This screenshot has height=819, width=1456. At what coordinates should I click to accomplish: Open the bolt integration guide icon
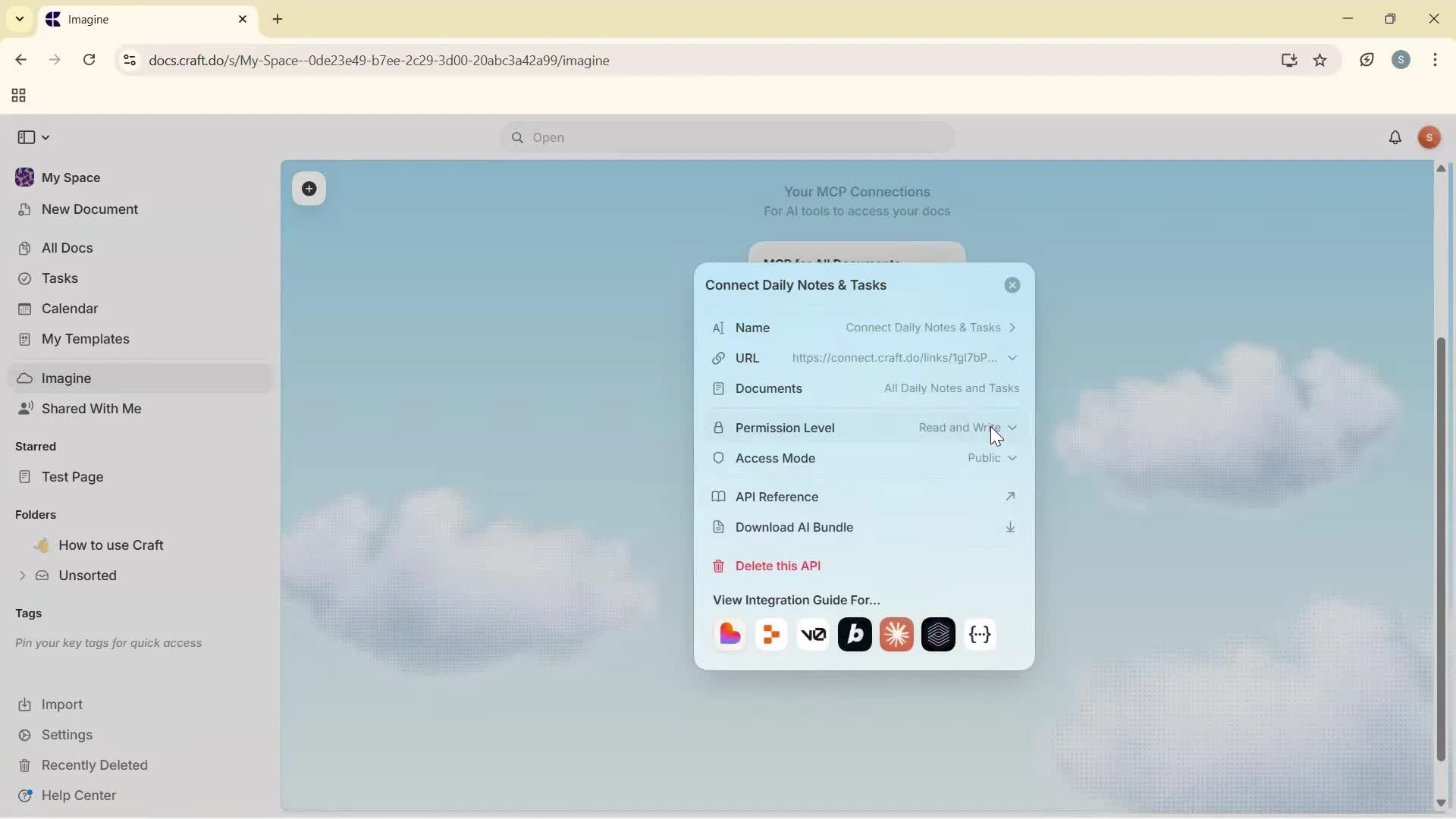coord(855,635)
